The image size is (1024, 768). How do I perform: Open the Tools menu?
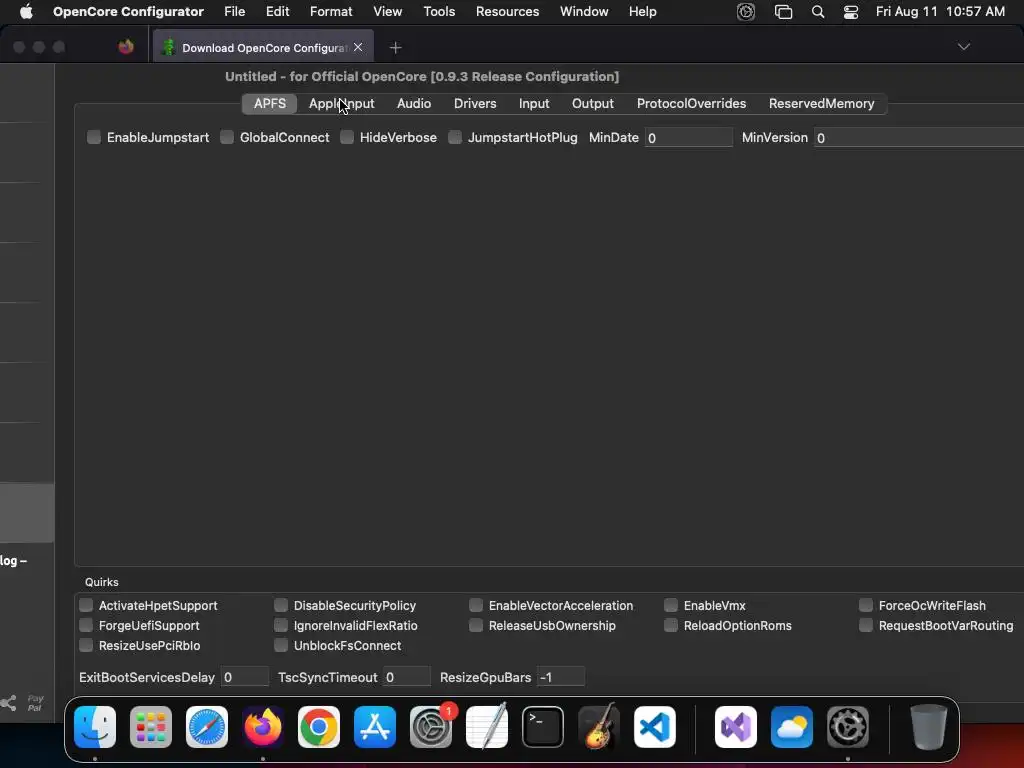coord(439,12)
